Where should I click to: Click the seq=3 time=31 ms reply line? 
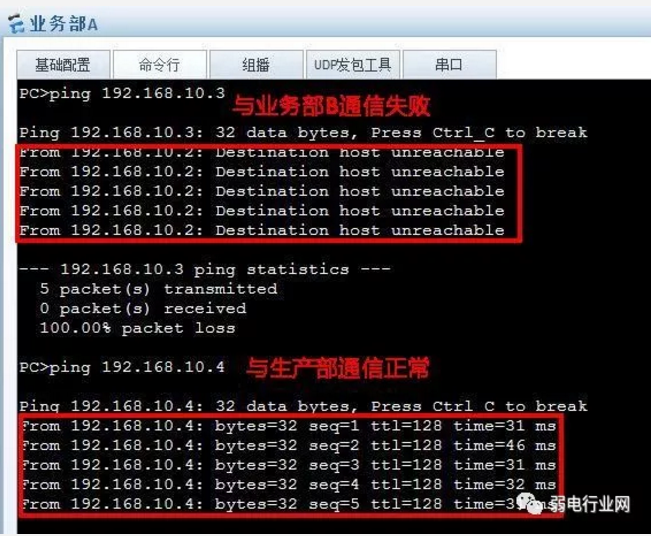[x=289, y=465]
